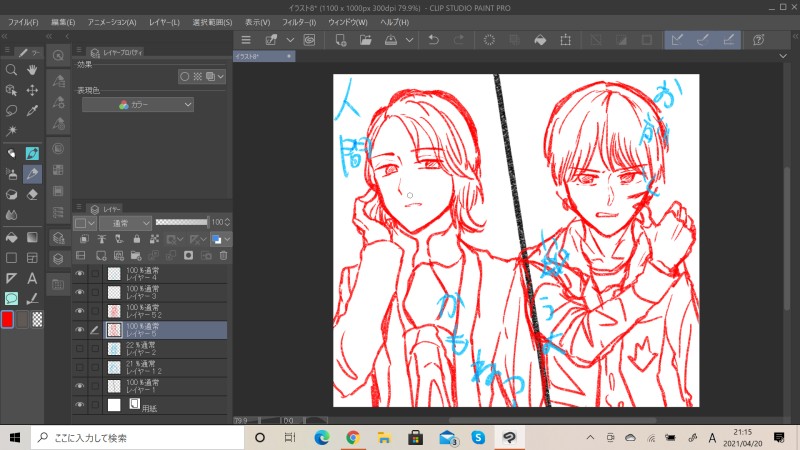The height and width of the screenshot is (450, 800).
Task: Click the Fill command icon in command bar
Action: point(540,40)
